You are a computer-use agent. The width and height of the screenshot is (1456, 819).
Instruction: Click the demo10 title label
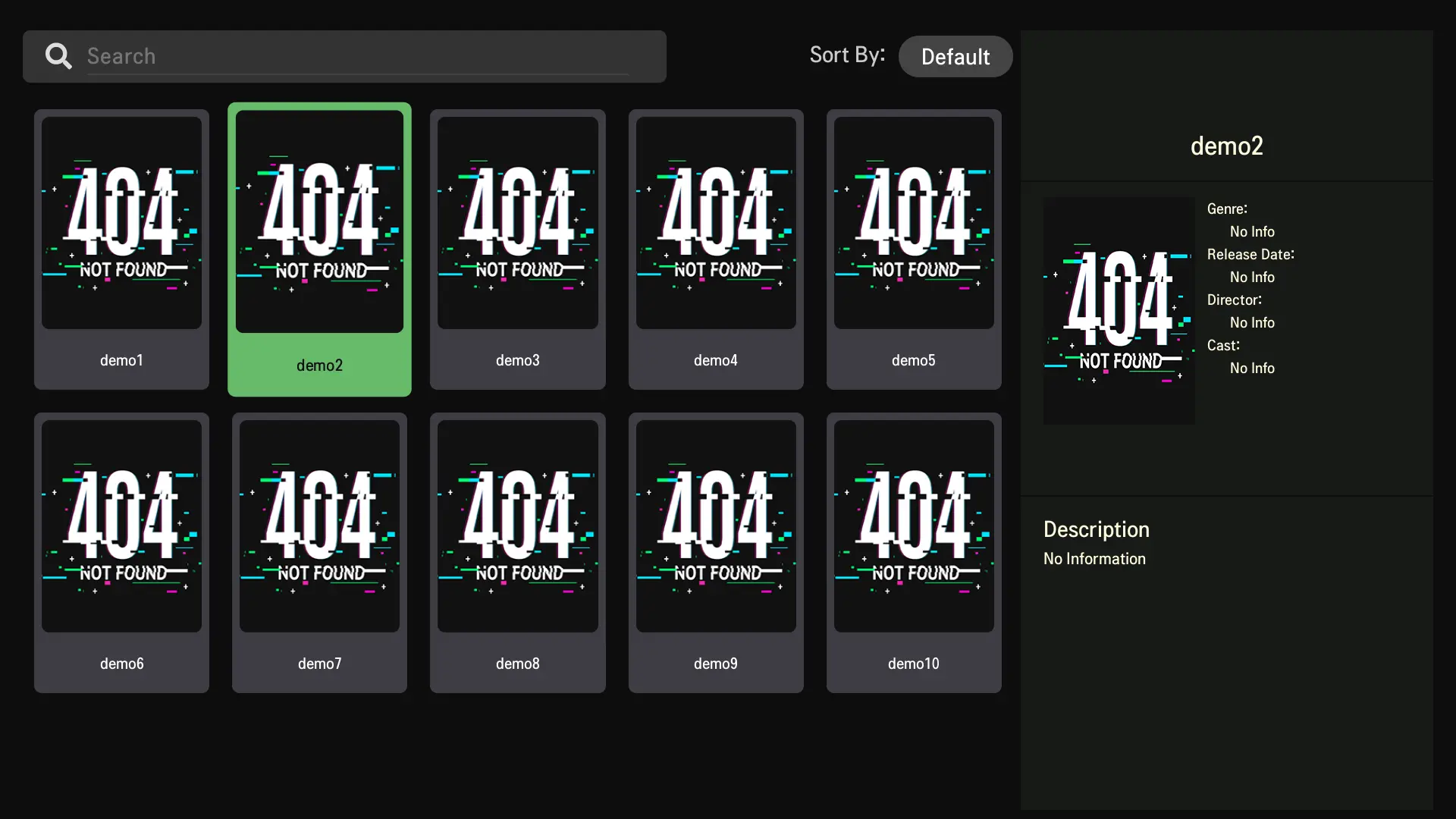(913, 664)
